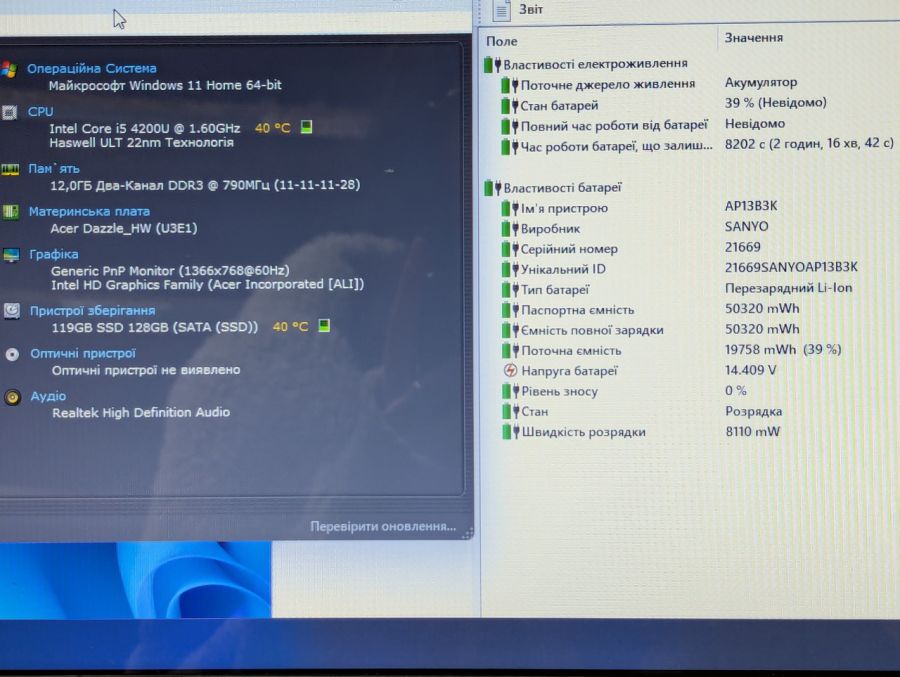The image size is (900, 677).
Task: Click the 8202 с remaining time value
Action: tap(809, 144)
